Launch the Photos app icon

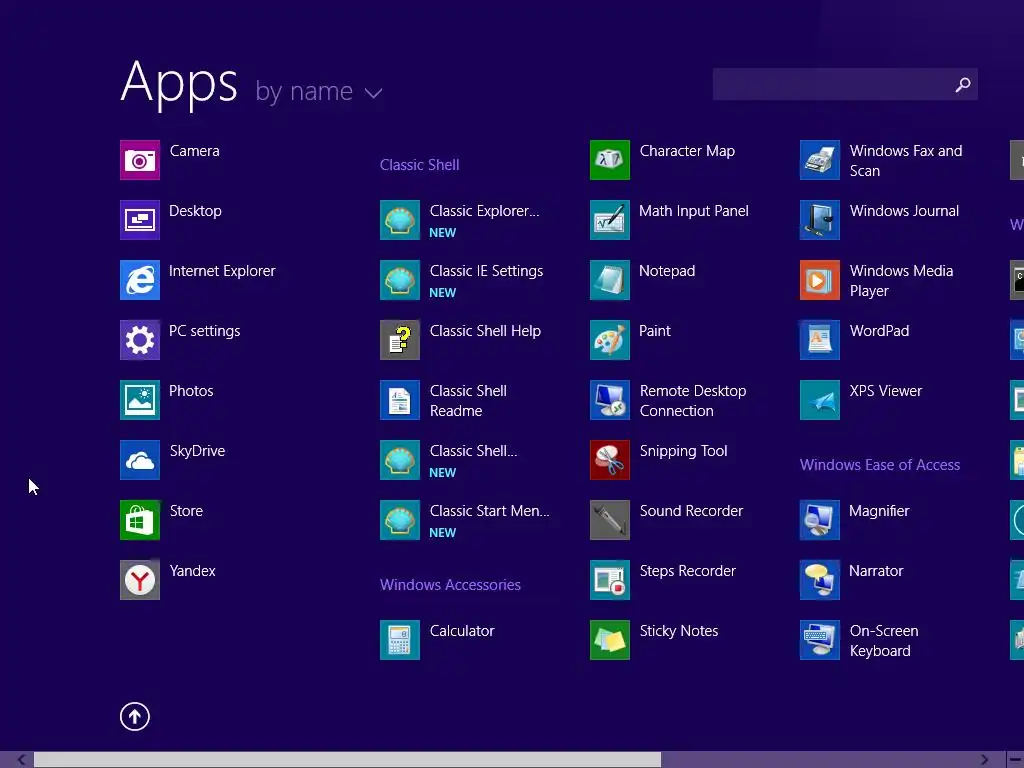click(x=140, y=400)
